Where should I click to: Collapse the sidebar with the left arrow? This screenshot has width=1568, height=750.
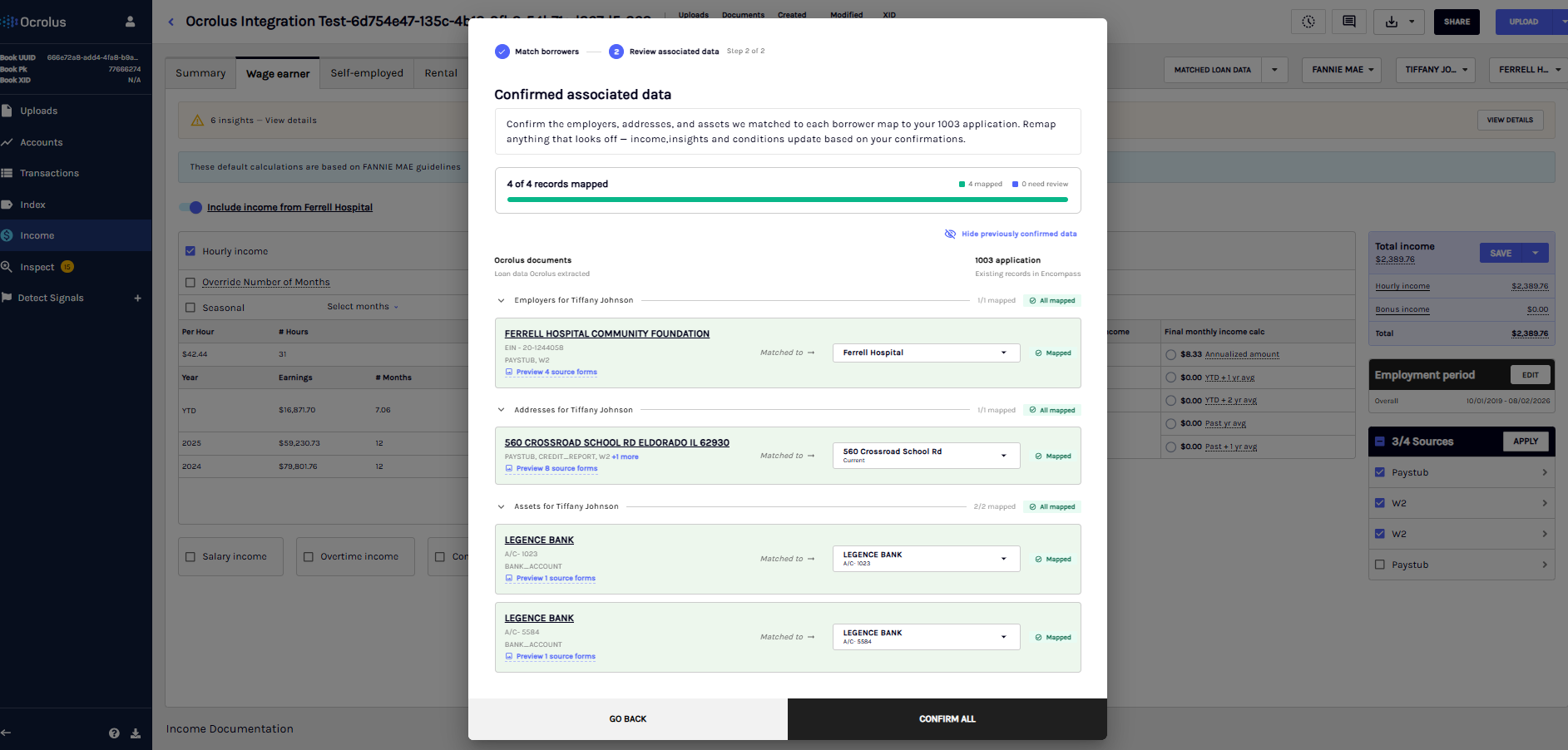[6, 733]
